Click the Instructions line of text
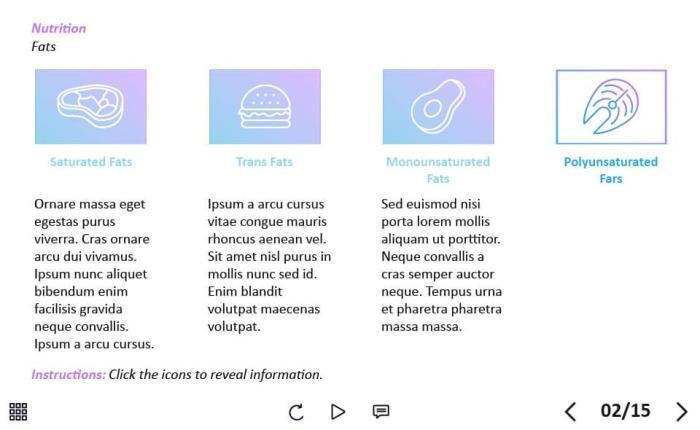 (x=177, y=374)
